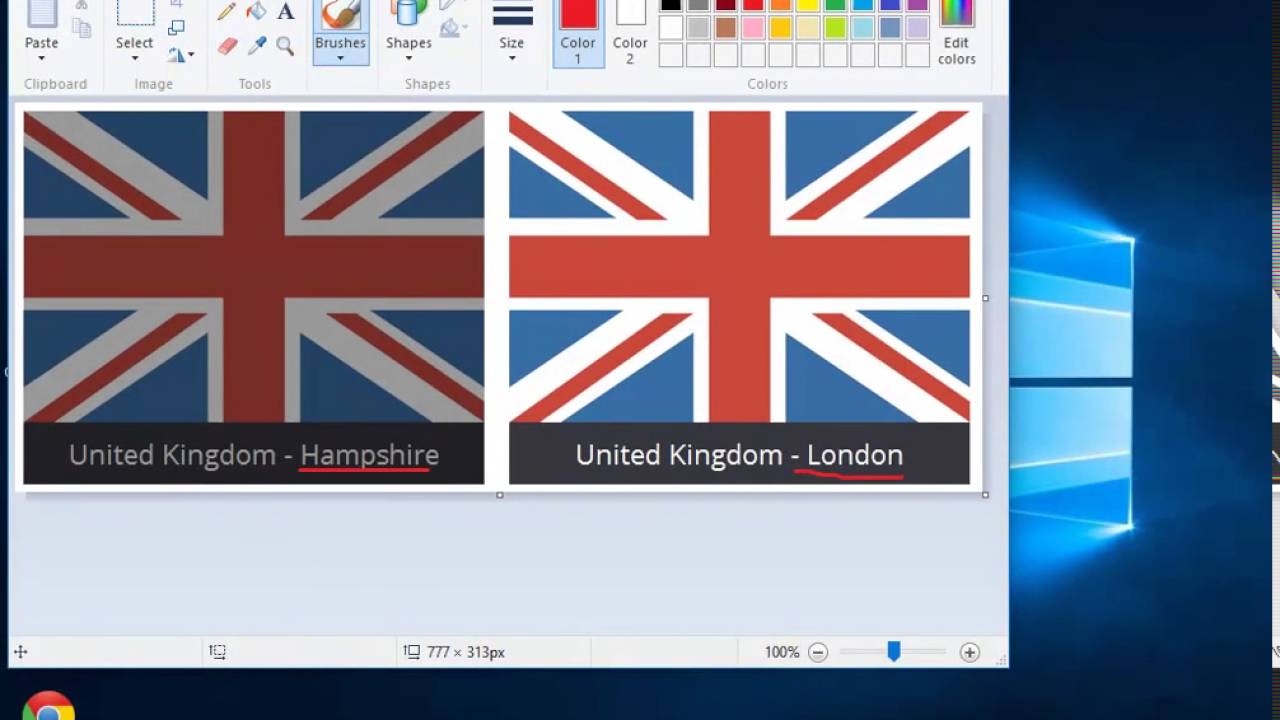Click the United Kingdom - London flag image

click(x=739, y=266)
